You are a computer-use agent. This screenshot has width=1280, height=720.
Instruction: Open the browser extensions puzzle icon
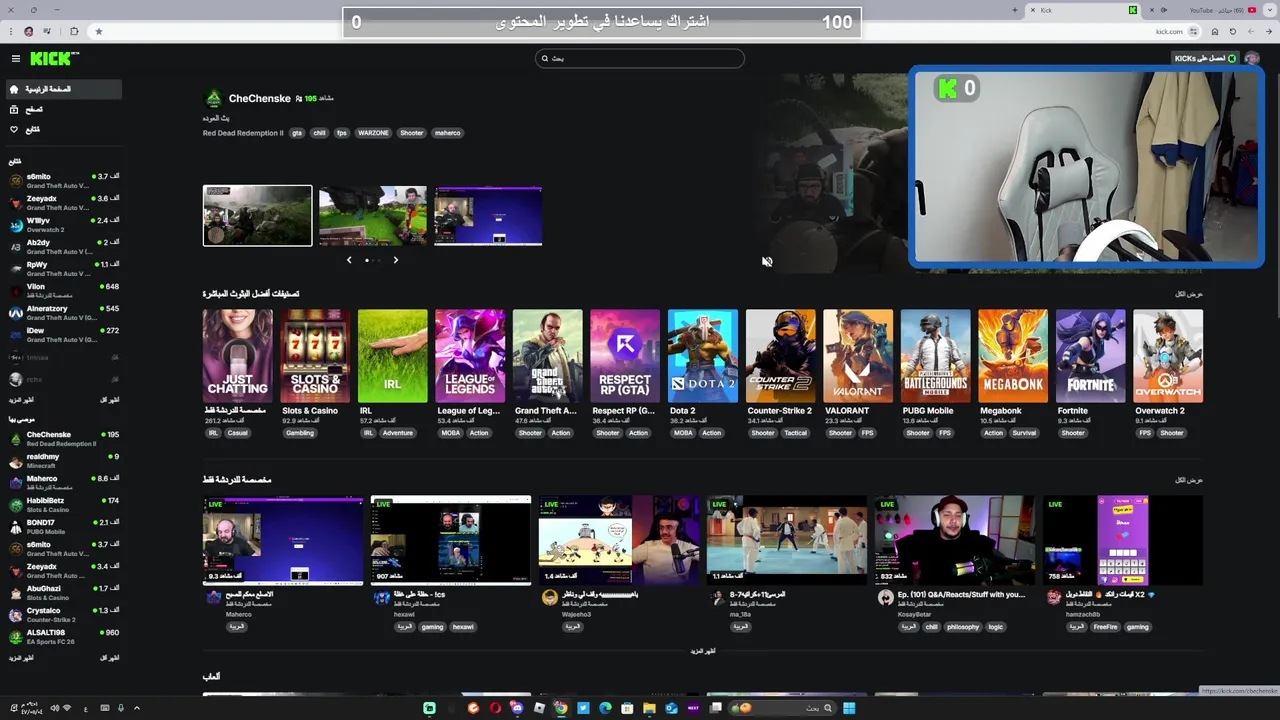click(x=74, y=31)
